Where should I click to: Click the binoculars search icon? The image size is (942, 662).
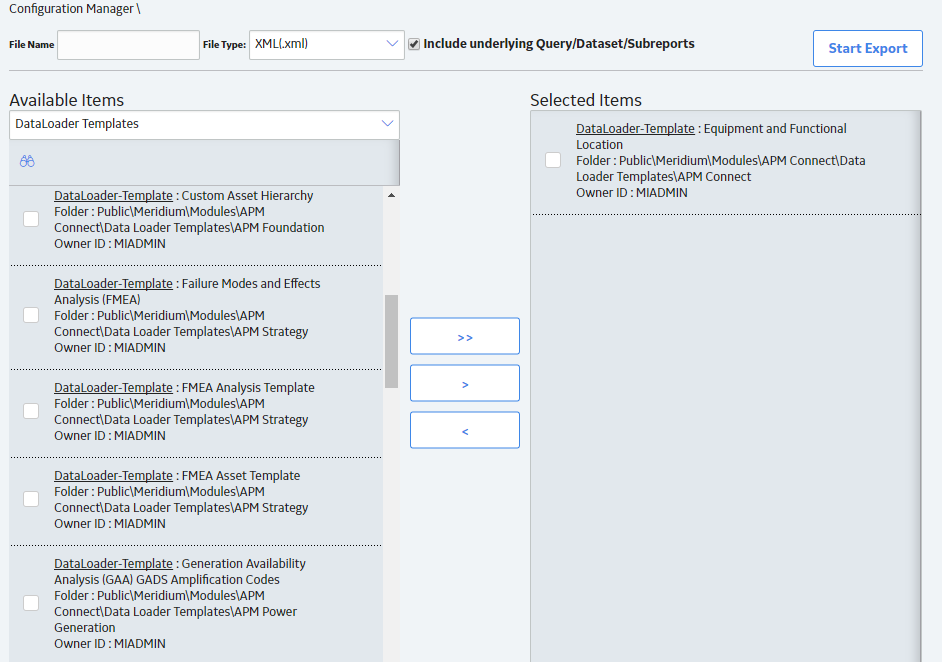click(27, 161)
